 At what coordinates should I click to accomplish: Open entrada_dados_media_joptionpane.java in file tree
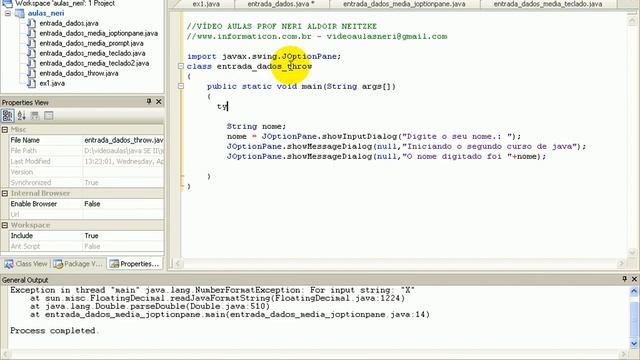click(98, 33)
